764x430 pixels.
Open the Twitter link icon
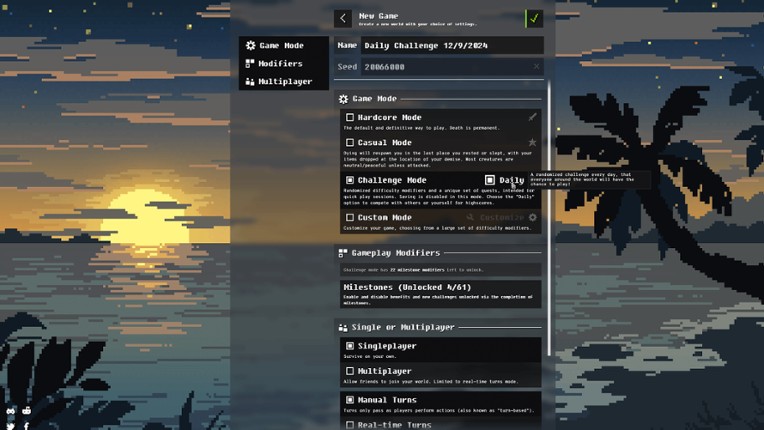click(11, 425)
